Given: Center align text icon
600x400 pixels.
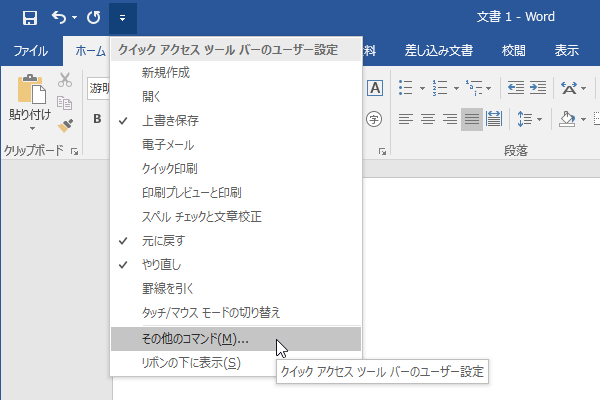Looking at the screenshot, I should click(x=428, y=119).
